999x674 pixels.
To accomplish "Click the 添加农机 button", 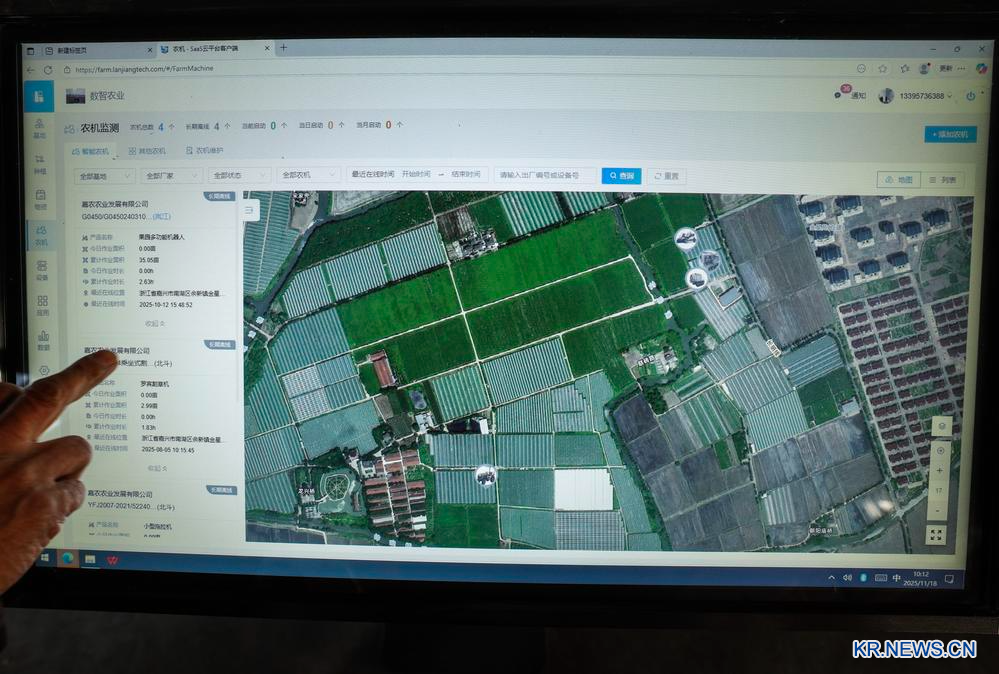I will 949,134.
